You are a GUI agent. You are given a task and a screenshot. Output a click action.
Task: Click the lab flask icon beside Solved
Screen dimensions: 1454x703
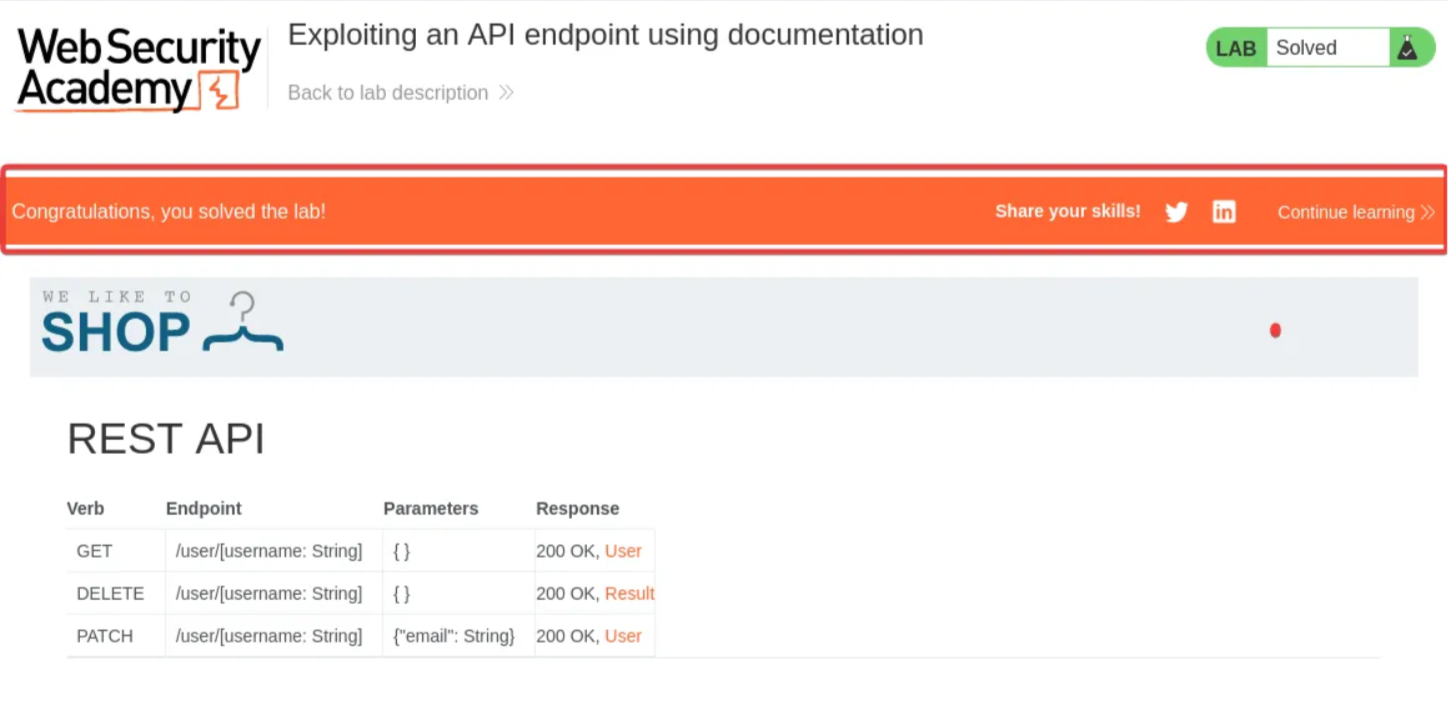pos(1408,47)
